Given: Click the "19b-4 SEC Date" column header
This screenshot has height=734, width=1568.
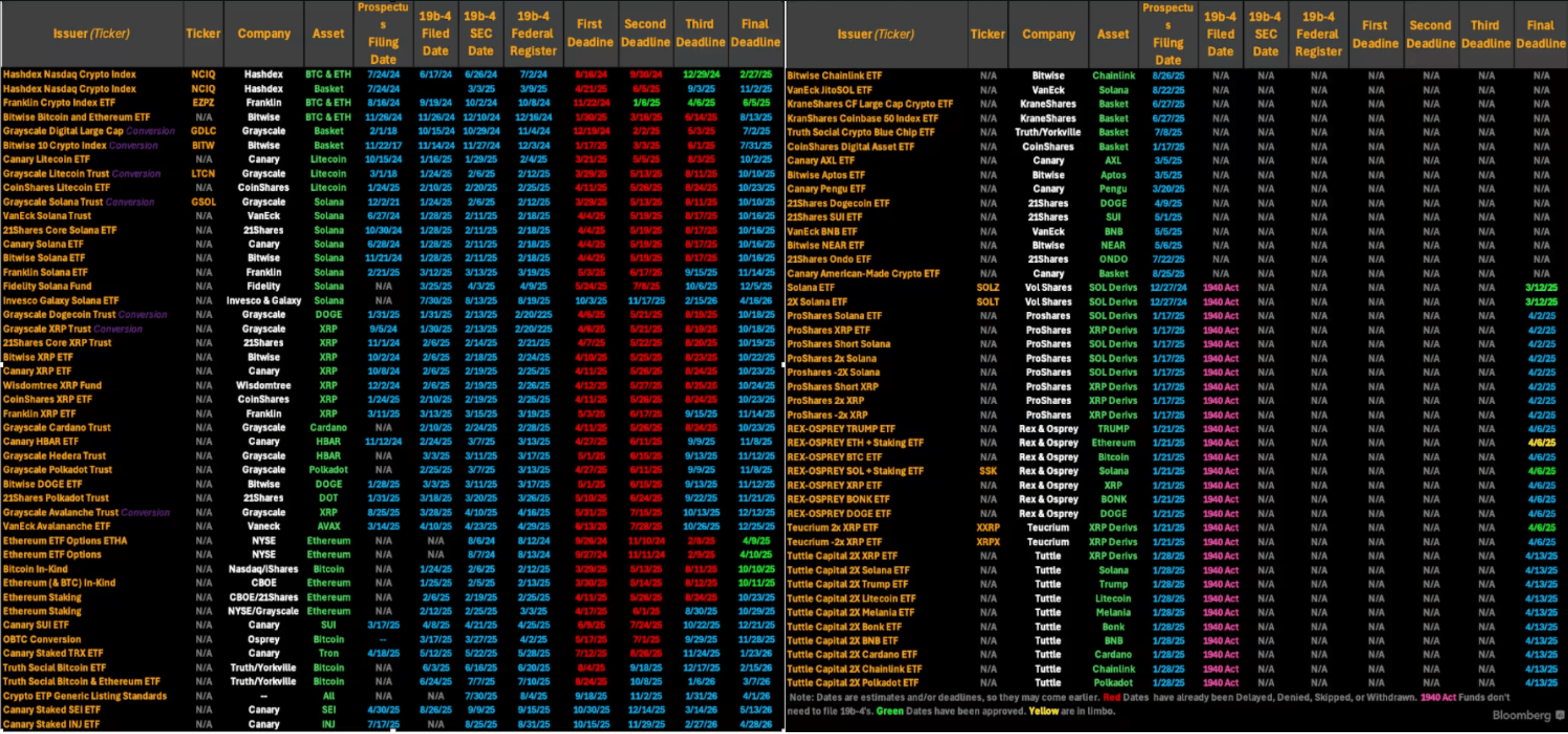Looking at the screenshot, I should click(x=480, y=33).
